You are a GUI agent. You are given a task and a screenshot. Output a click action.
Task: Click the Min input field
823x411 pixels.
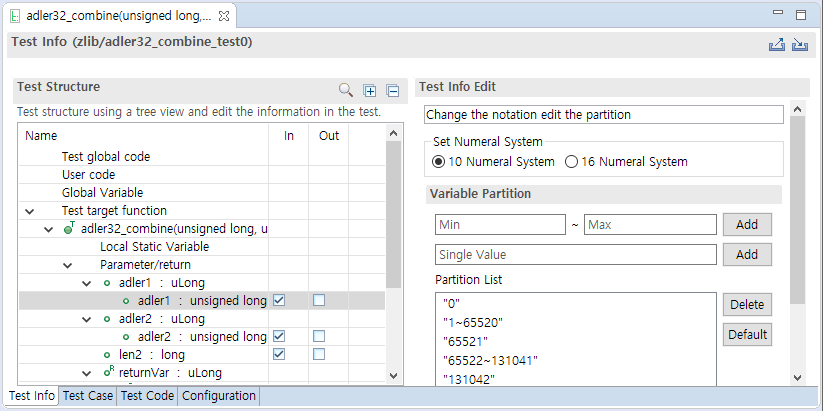500,225
